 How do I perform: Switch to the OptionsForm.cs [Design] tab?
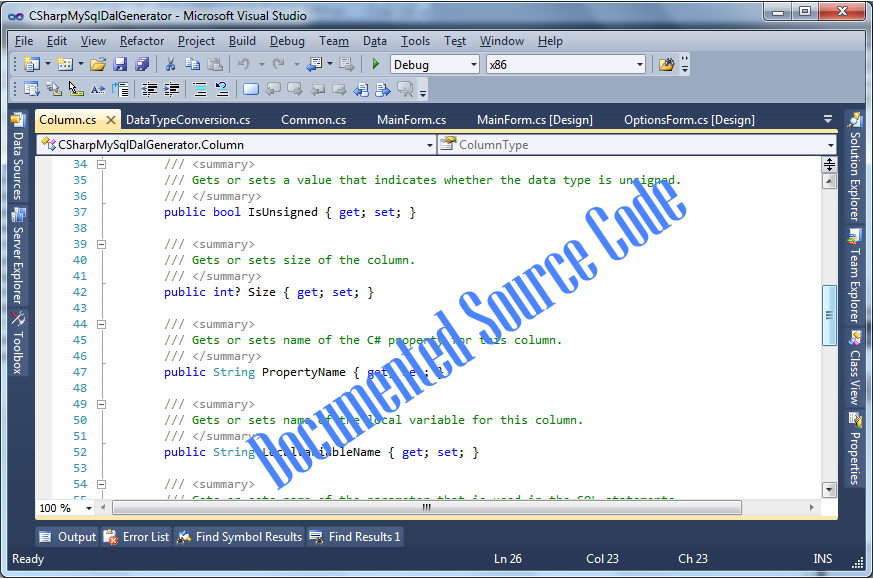click(x=689, y=120)
